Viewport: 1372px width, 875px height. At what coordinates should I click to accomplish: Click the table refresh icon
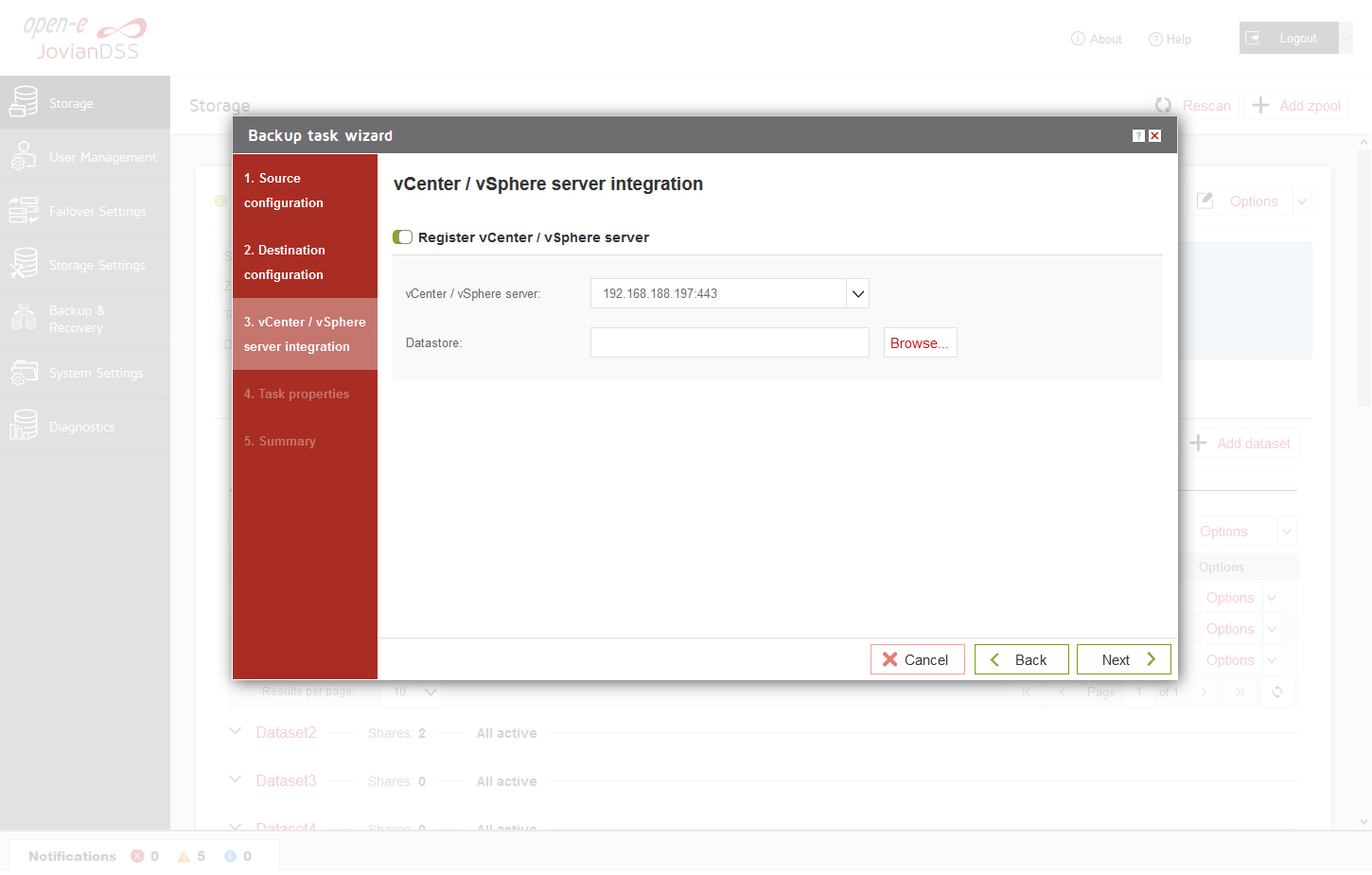click(1277, 692)
